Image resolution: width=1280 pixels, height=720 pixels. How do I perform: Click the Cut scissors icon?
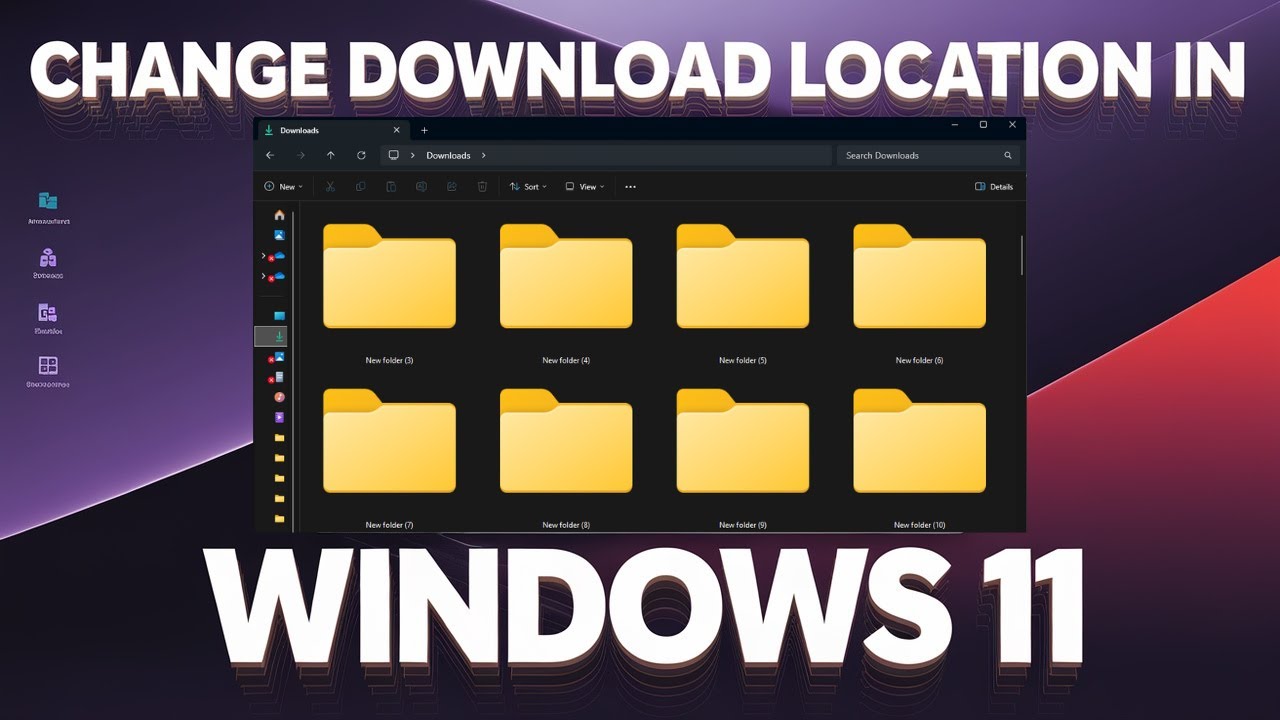click(x=331, y=187)
